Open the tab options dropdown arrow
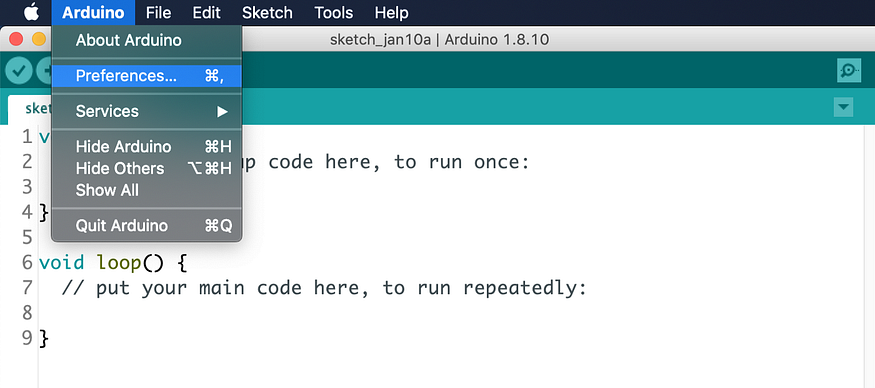Viewport: 875px width, 388px height. pyautogui.click(x=843, y=107)
